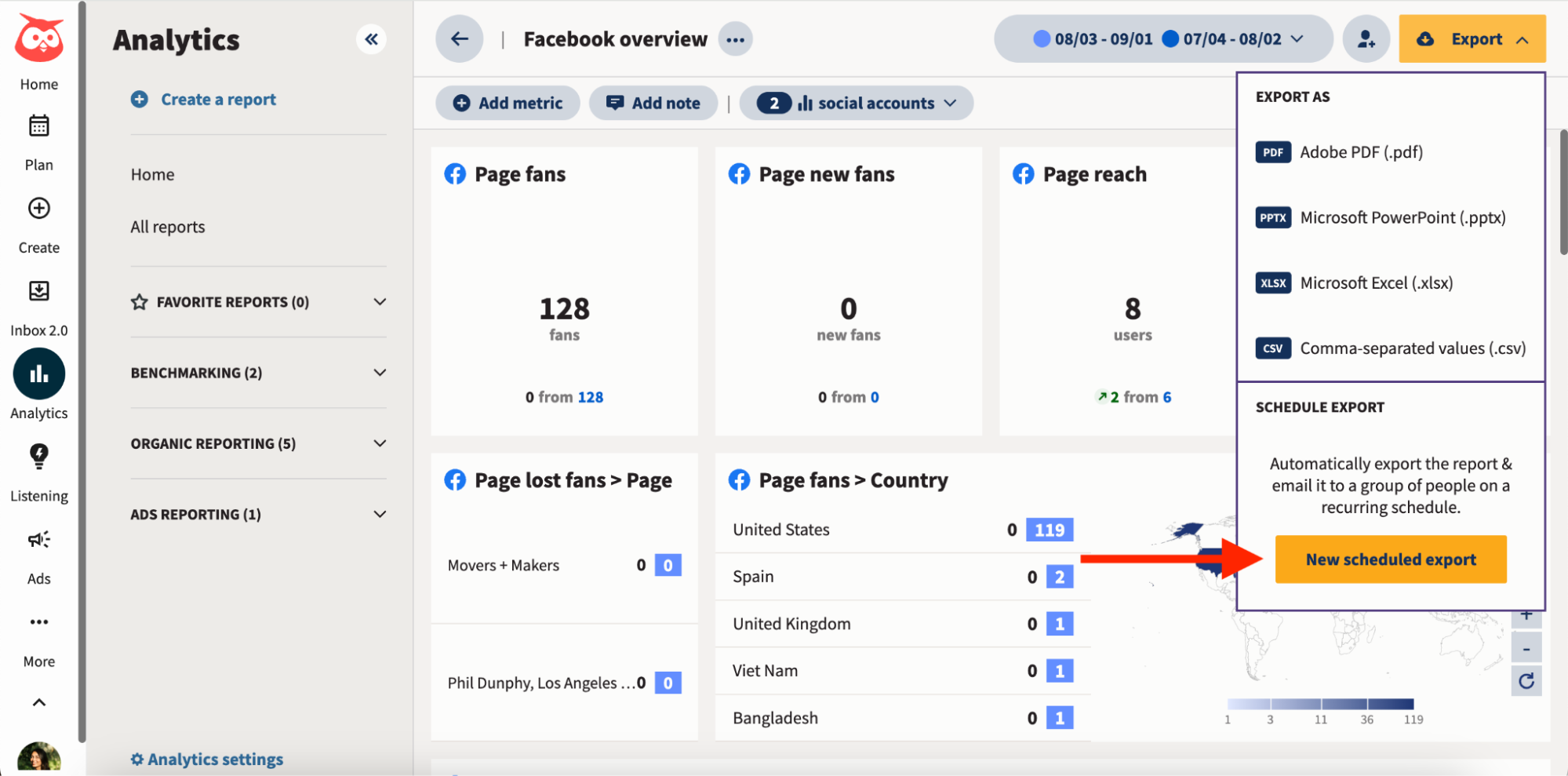The image size is (1568, 776).
Task: Open the More ellipsis in sidebar
Action: point(39,622)
